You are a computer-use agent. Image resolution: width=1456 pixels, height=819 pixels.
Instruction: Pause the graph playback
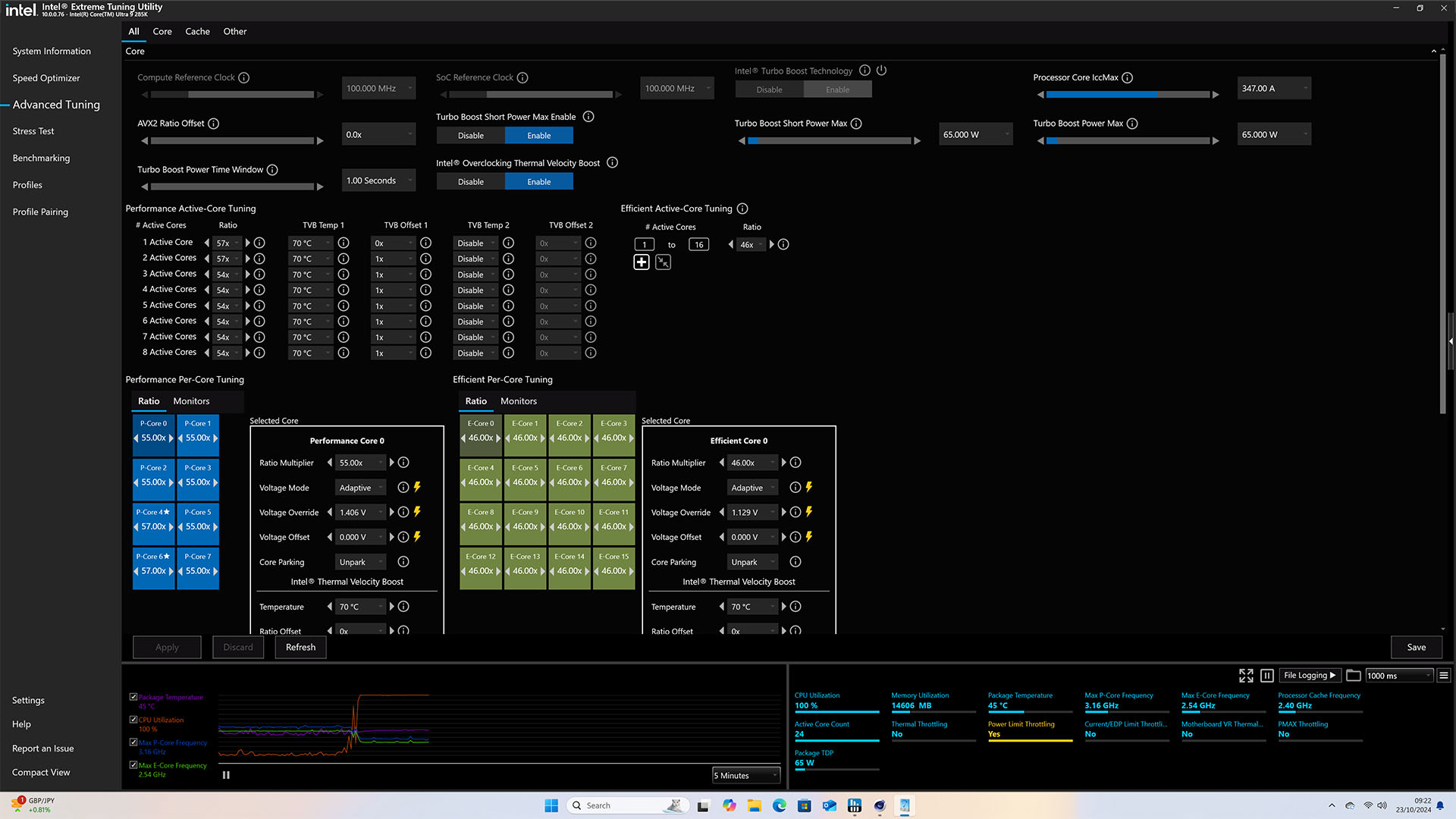click(x=226, y=775)
